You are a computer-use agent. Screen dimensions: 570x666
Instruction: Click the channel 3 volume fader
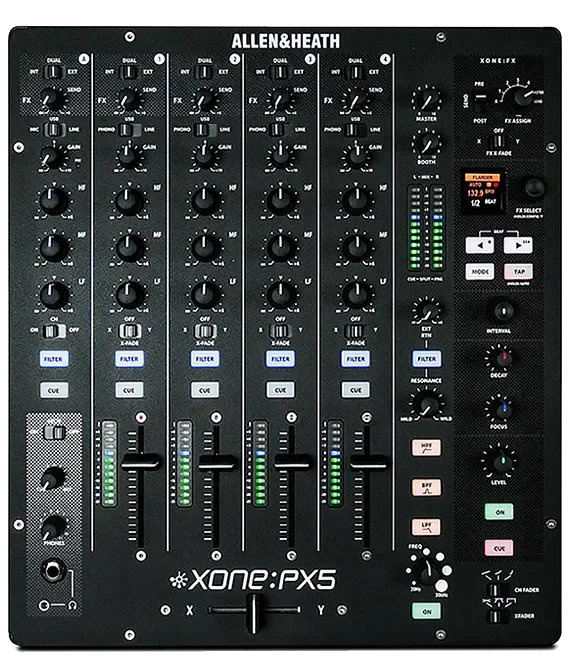tap(292, 462)
